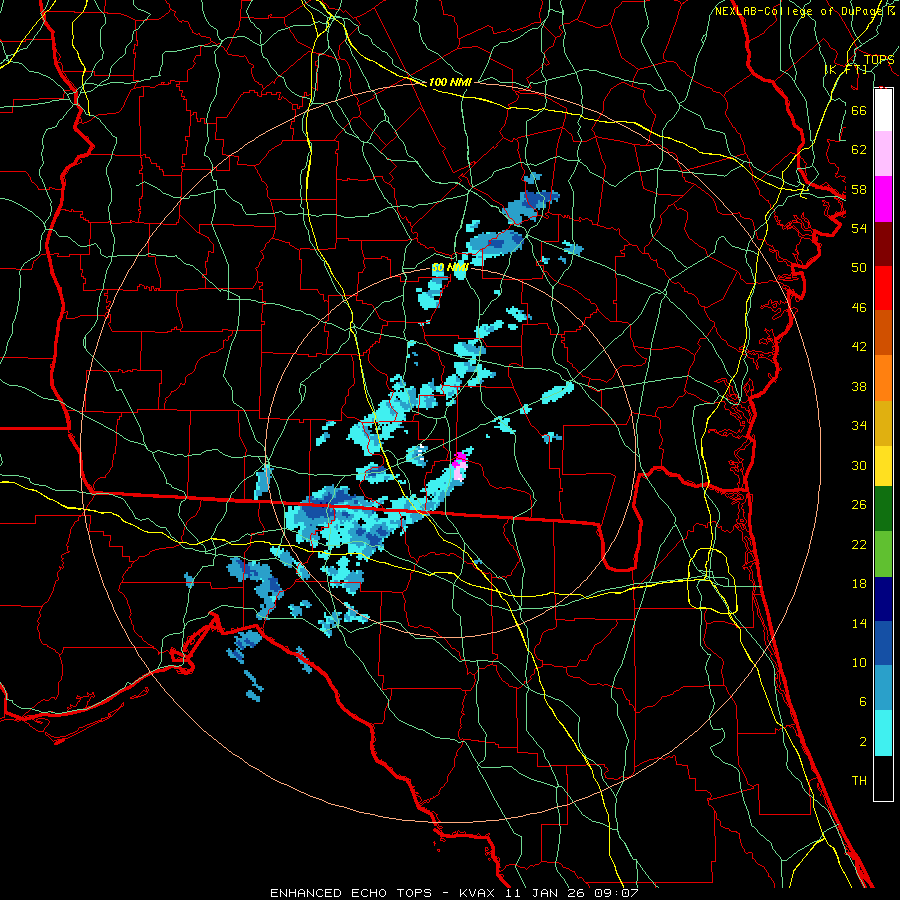The width and height of the screenshot is (900, 900).
Task: Click the light pink legend swatch
Action: click(x=883, y=153)
